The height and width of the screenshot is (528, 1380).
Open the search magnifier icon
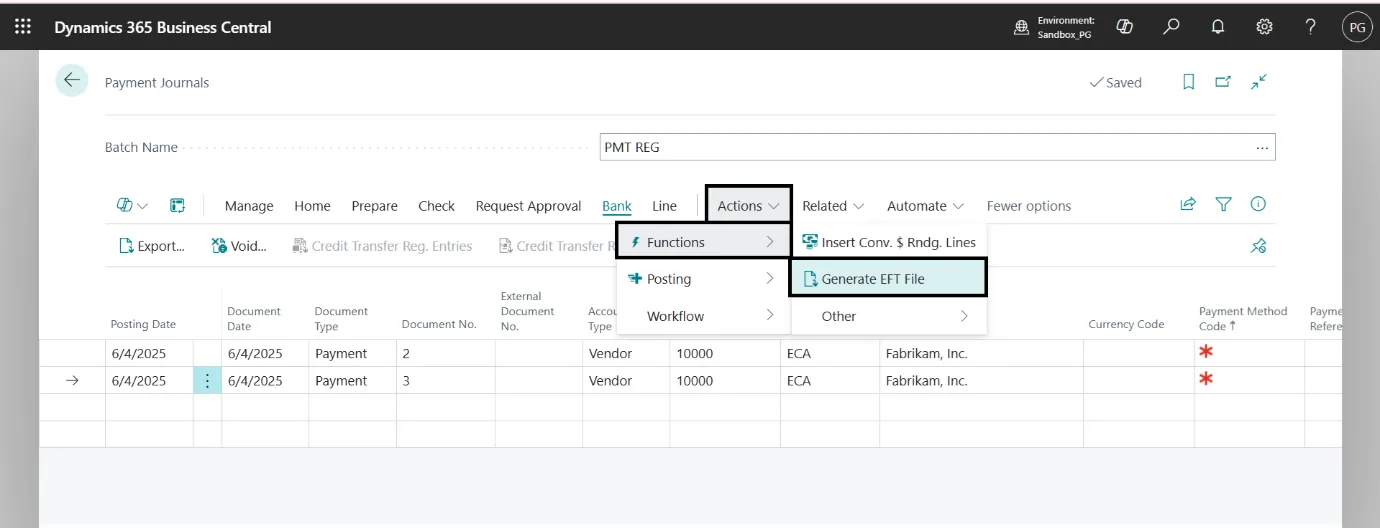coord(1171,27)
